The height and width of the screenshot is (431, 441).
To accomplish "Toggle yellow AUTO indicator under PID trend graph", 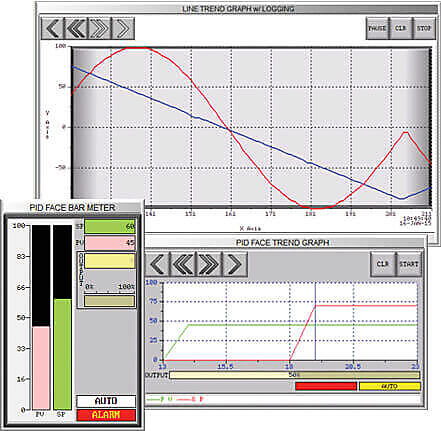I will (x=390, y=386).
